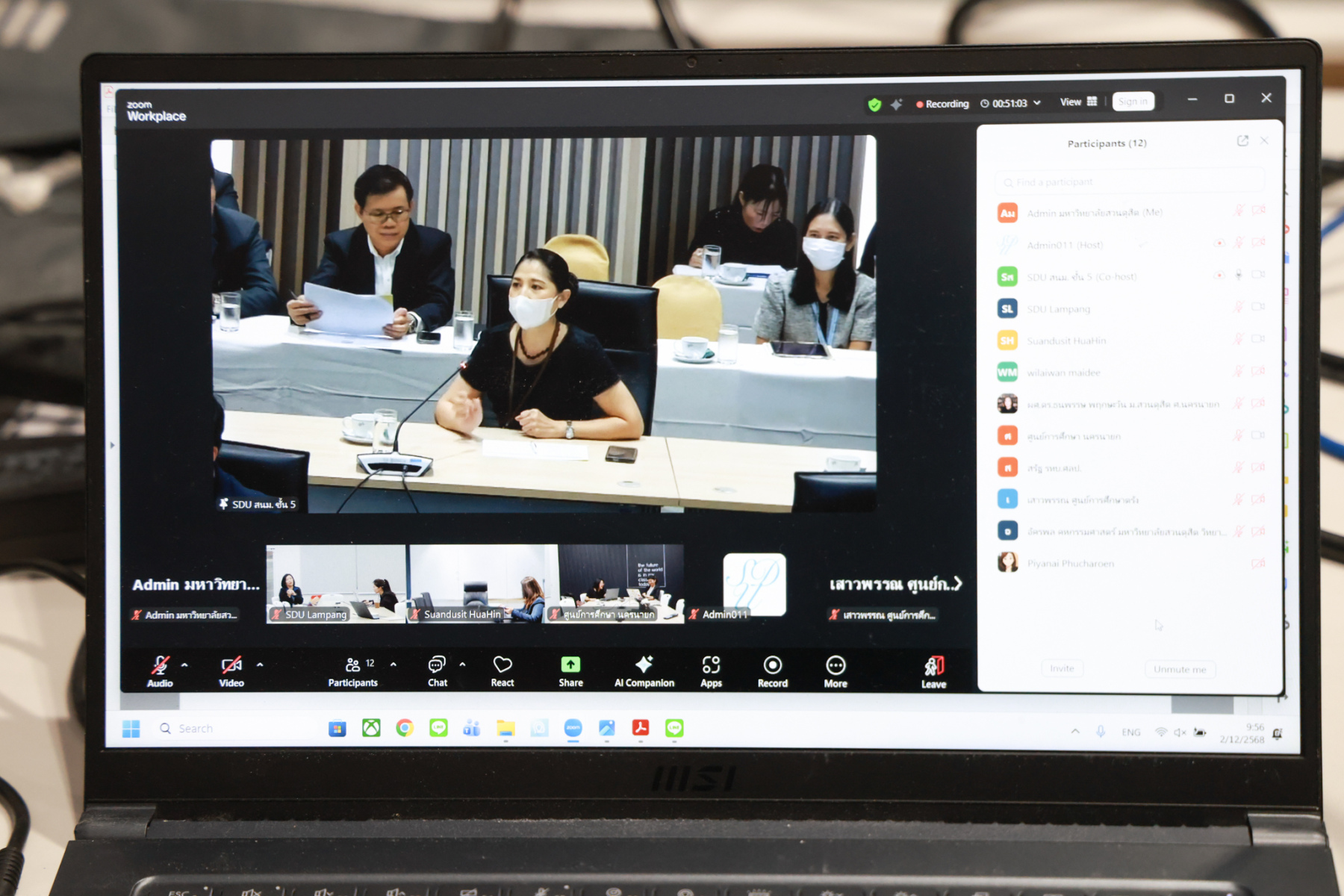Expand the meeting timer dropdown arrow
The image size is (1344, 896).
tap(1037, 103)
